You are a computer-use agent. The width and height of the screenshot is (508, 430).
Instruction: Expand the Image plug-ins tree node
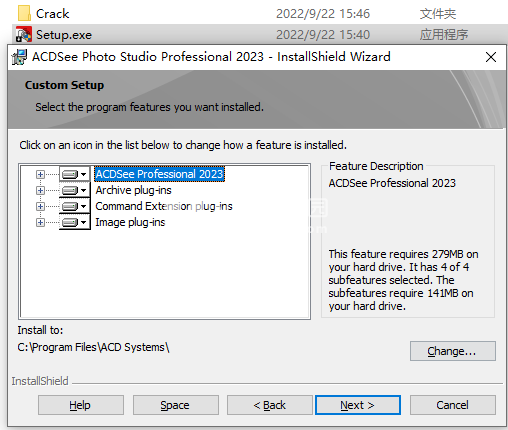[40, 222]
